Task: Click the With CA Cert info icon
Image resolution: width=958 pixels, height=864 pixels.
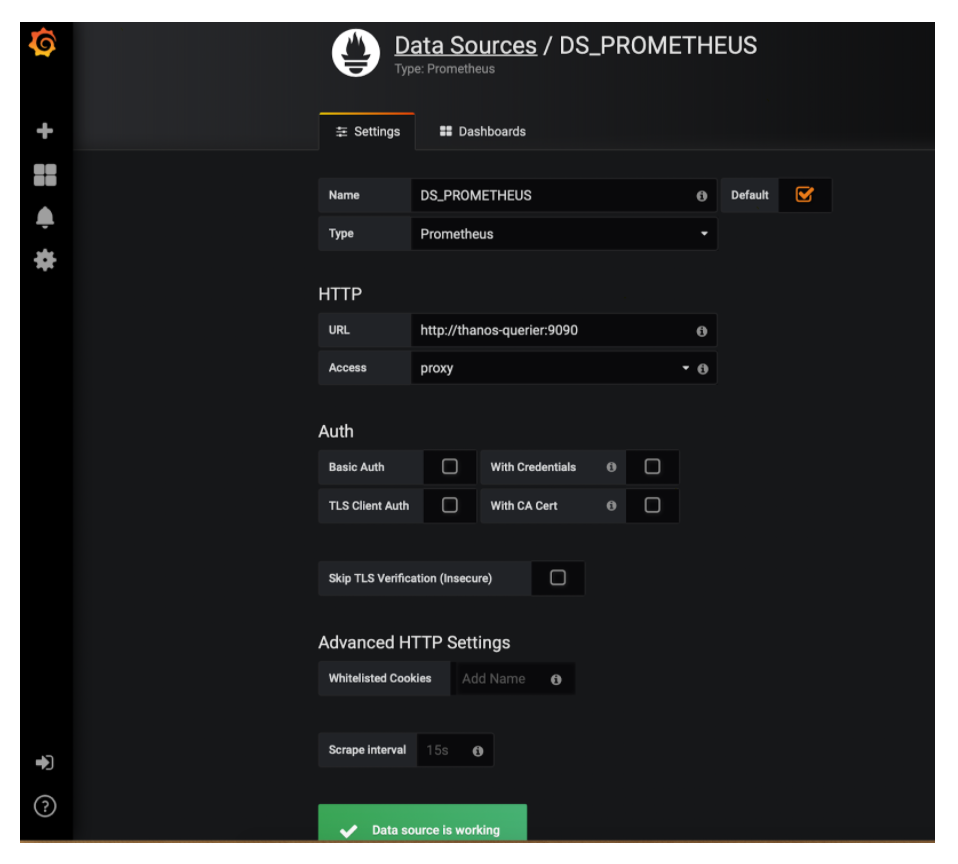Action: click(x=611, y=505)
